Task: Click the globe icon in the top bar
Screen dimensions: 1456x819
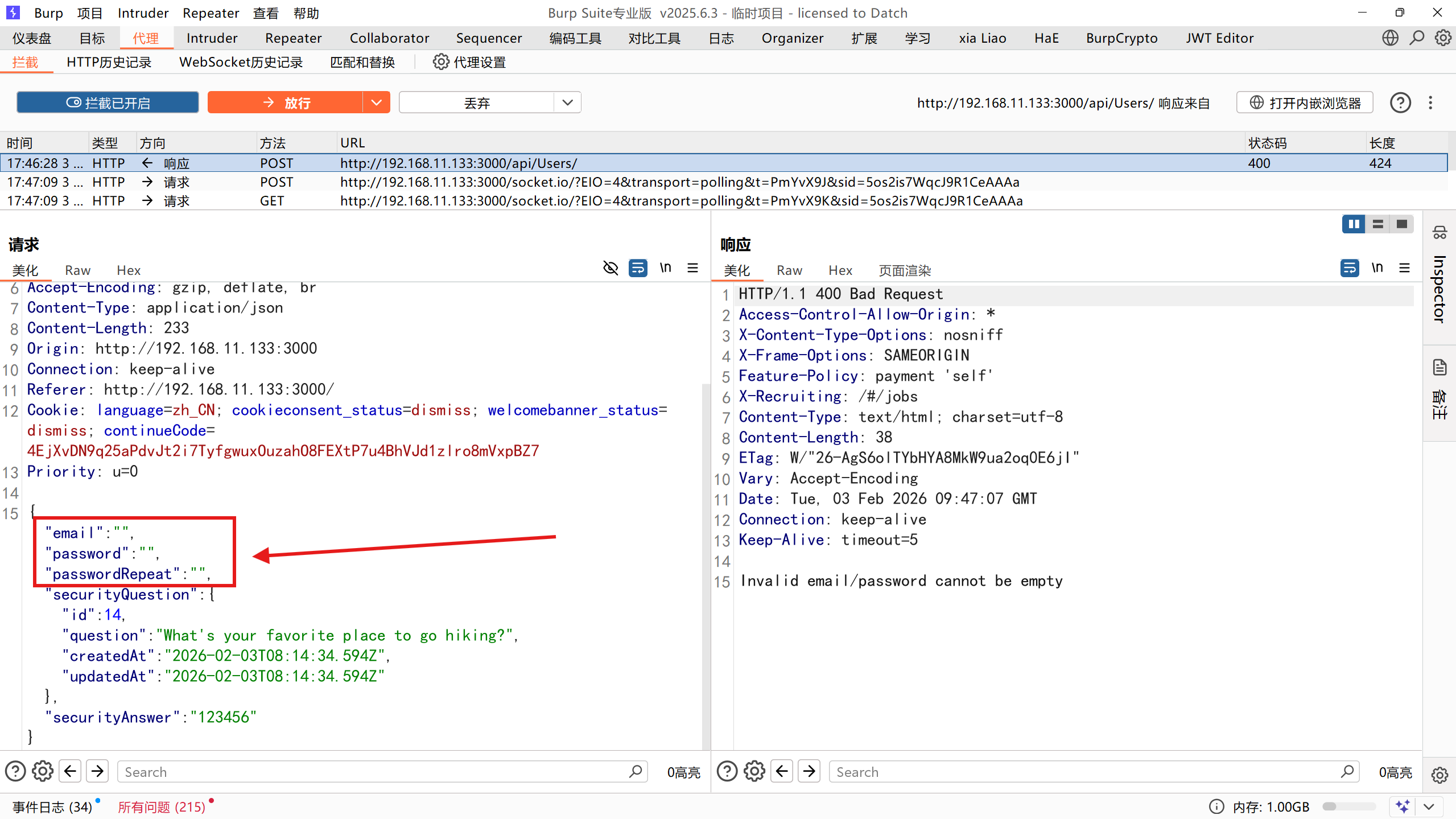Action: pyautogui.click(x=1390, y=38)
